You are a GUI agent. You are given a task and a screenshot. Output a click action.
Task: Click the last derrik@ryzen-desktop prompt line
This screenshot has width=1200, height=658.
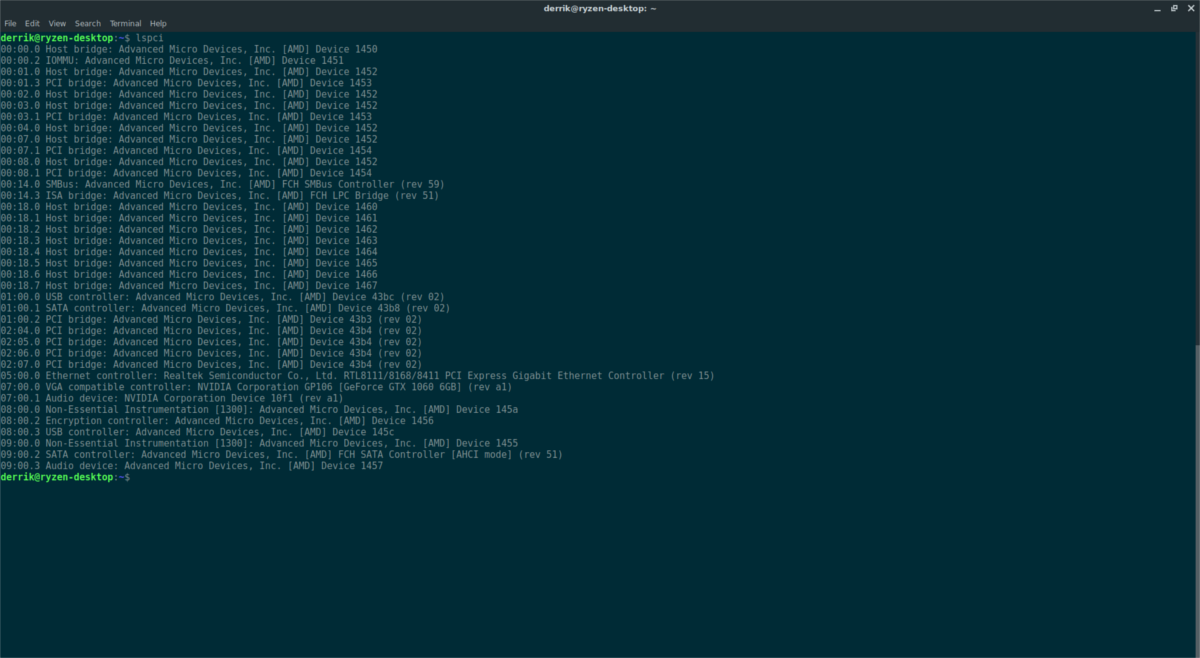[x=66, y=478]
